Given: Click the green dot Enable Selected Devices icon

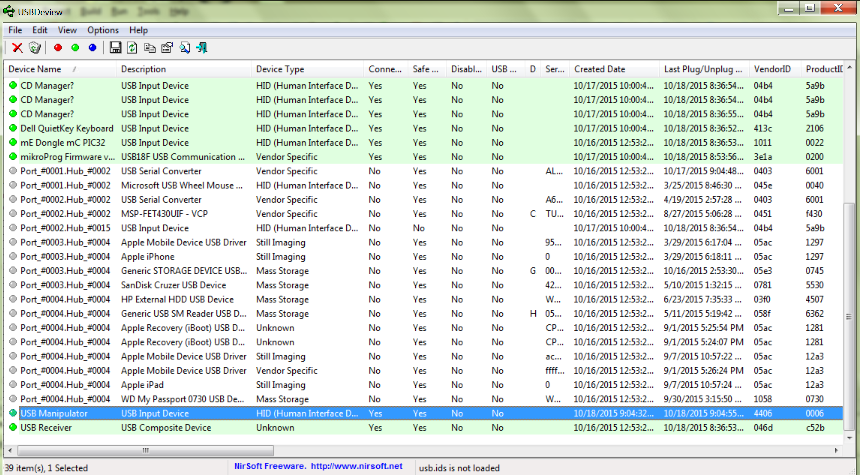Looking at the screenshot, I should pos(75,48).
